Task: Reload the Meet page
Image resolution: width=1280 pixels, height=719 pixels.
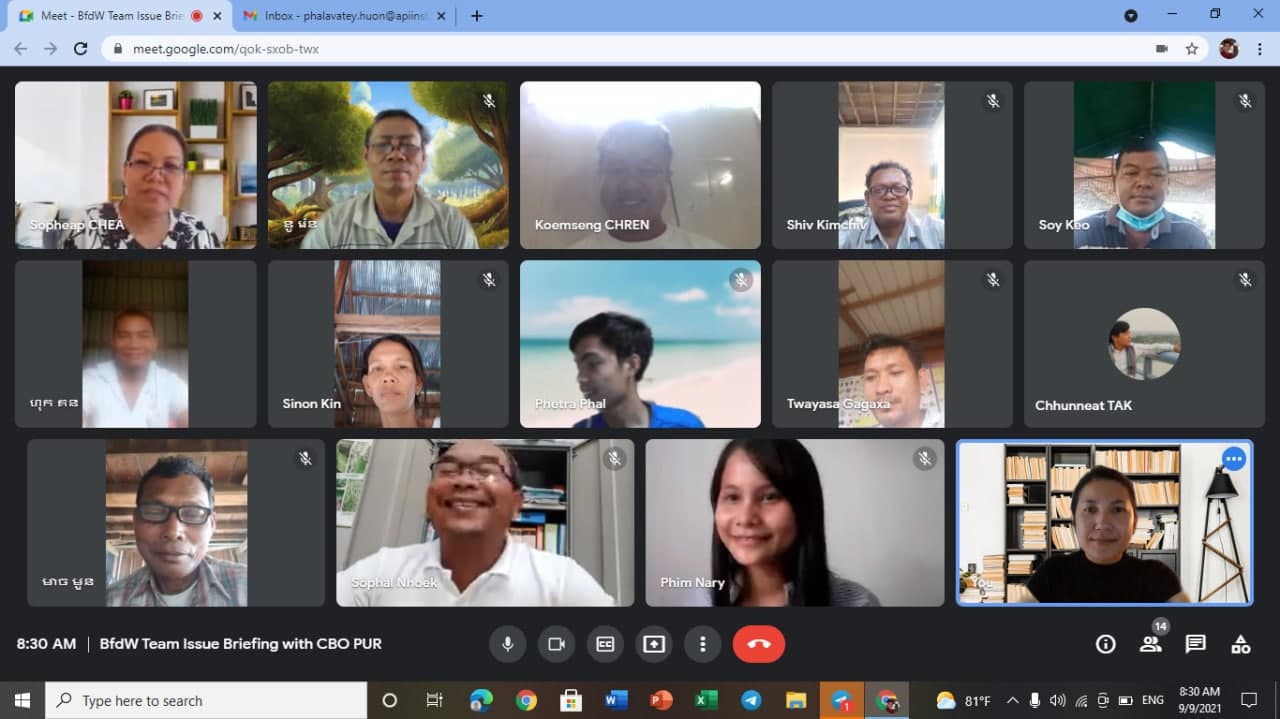Action: (81, 48)
